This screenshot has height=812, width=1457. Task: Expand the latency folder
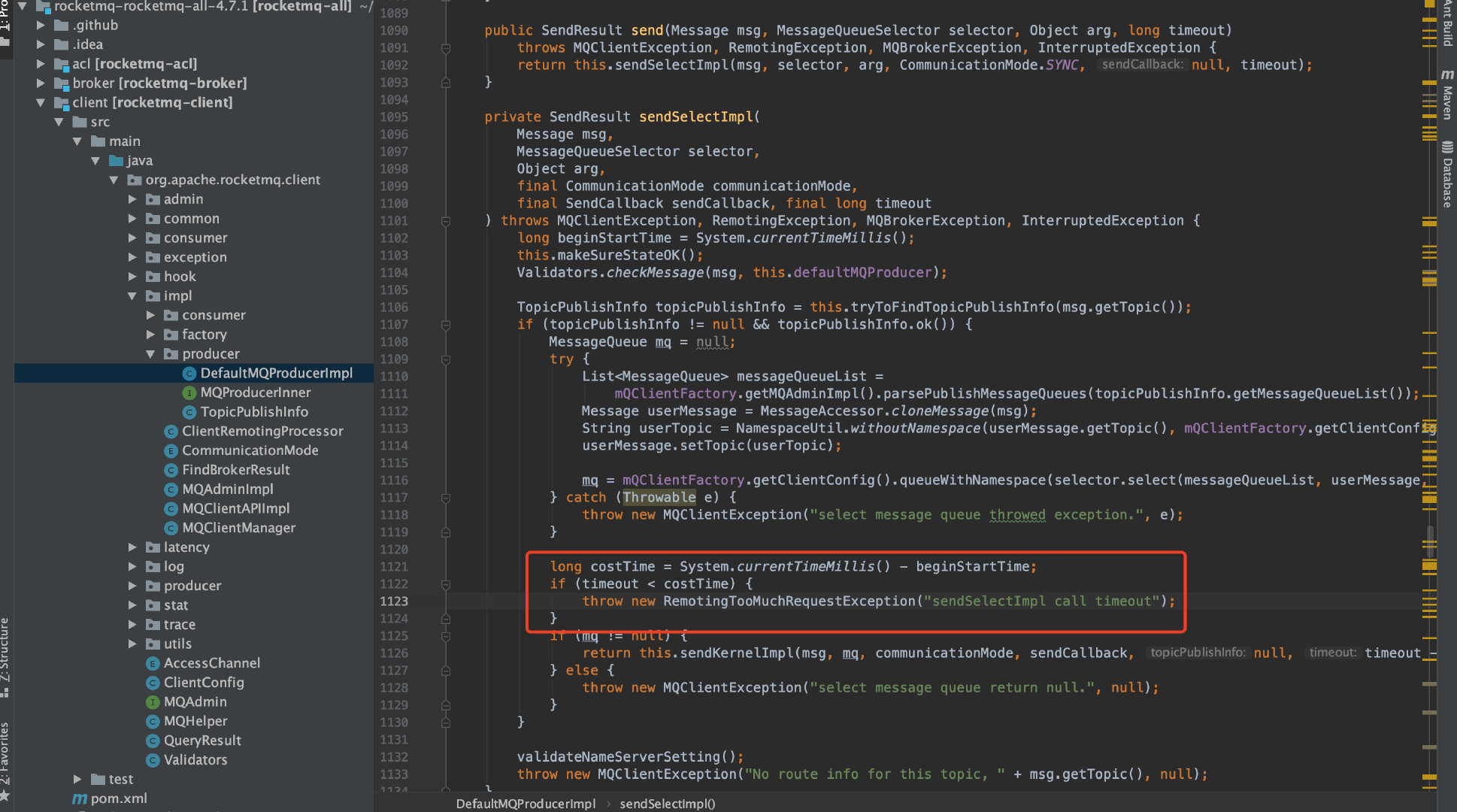click(132, 547)
